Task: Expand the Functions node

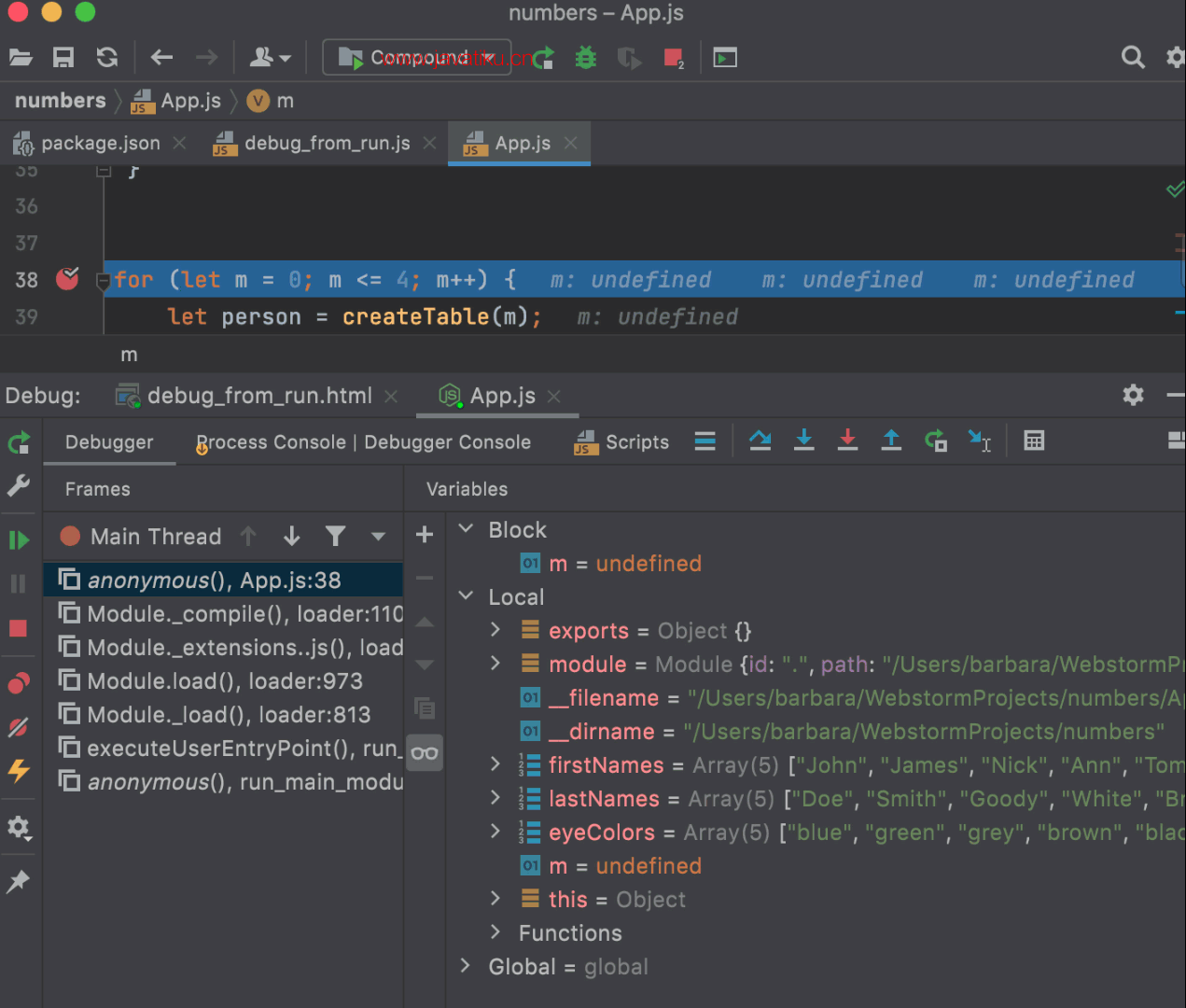Action: [x=495, y=932]
